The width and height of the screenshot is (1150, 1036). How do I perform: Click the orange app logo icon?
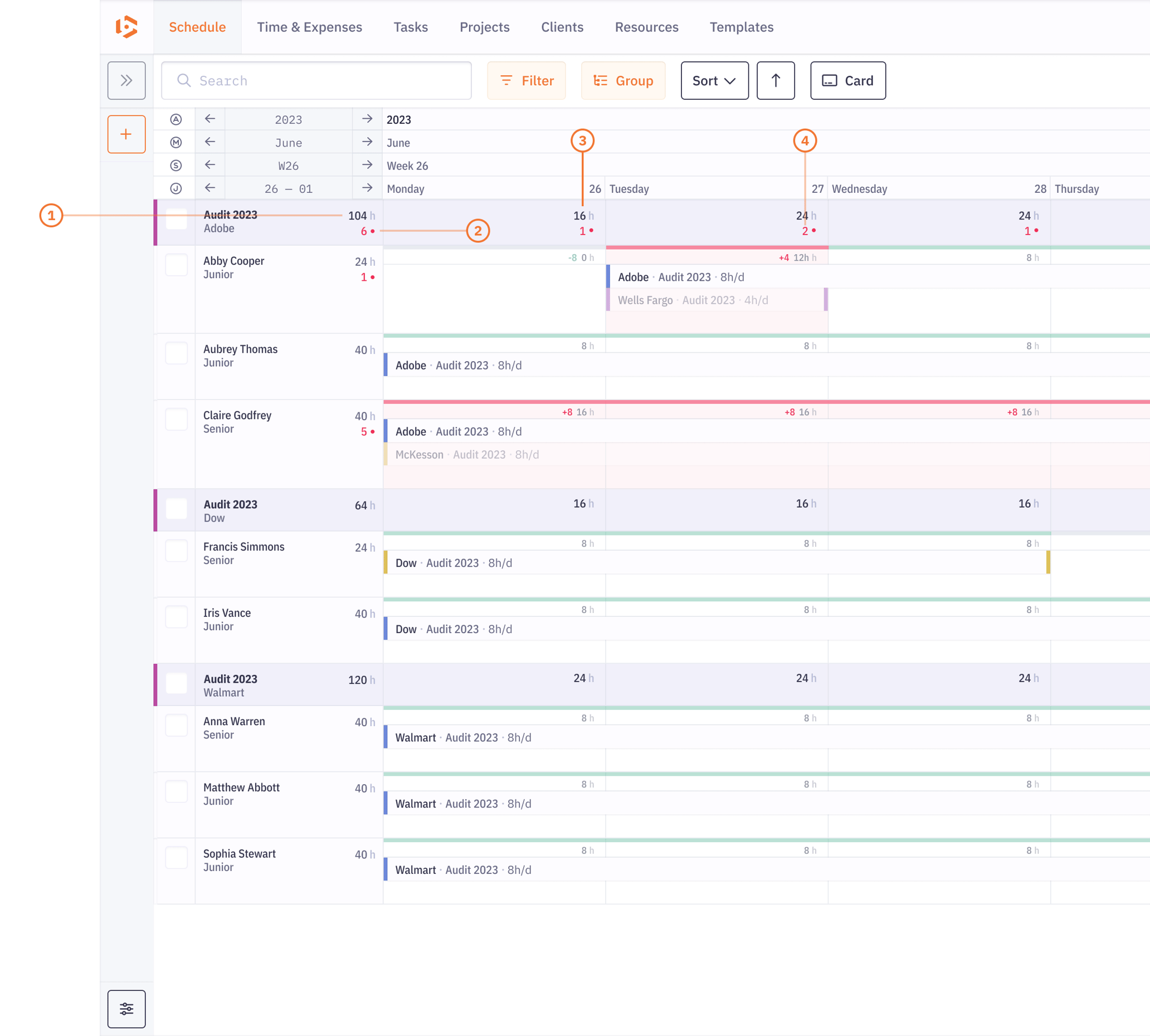126,27
